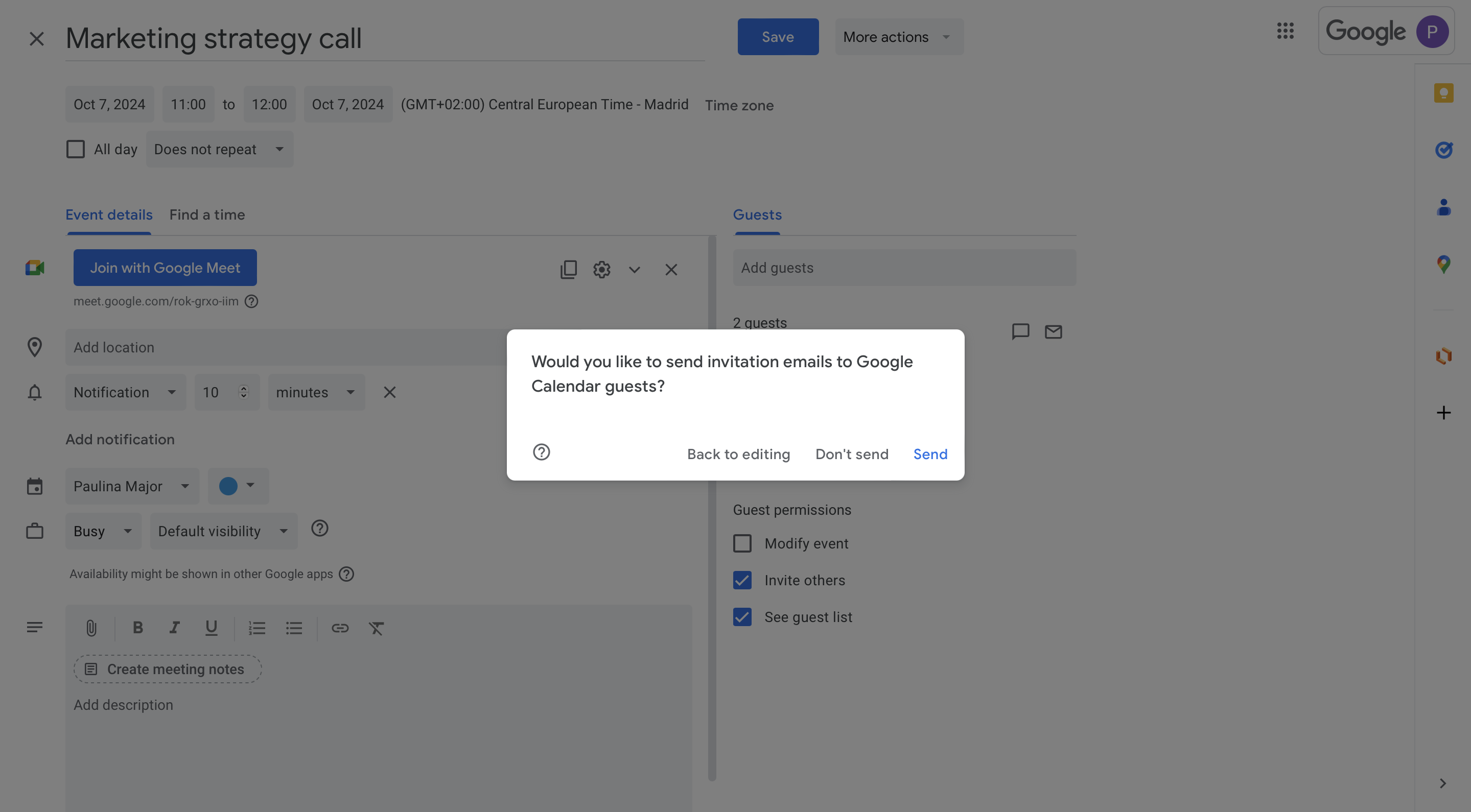Open Google Keep in side panel
Viewport: 1471px width, 812px height.
coord(1443,93)
